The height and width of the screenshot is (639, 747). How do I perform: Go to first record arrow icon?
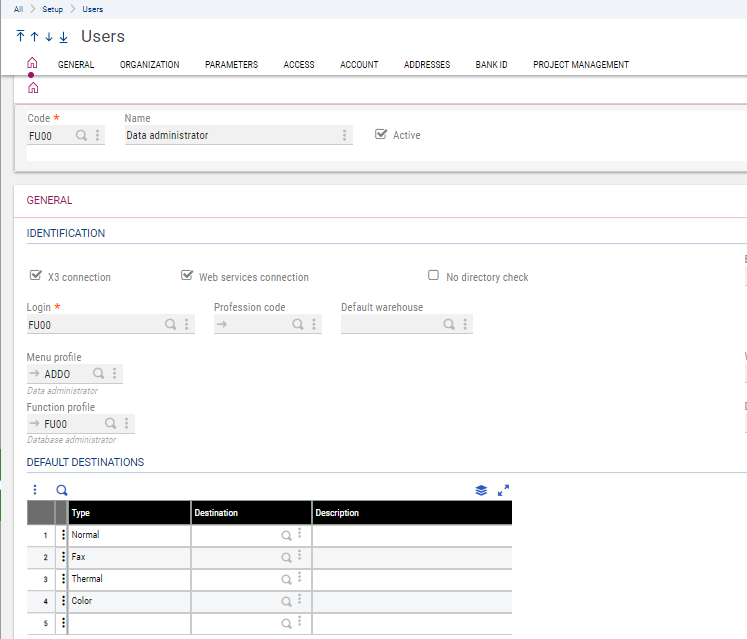coord(20,37)
